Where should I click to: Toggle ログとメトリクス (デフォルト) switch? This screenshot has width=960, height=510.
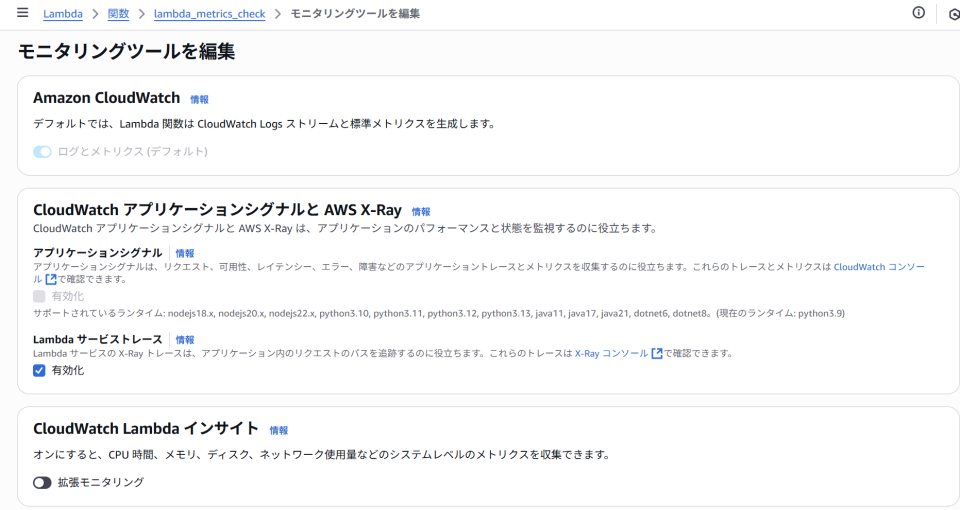[42, 151]
